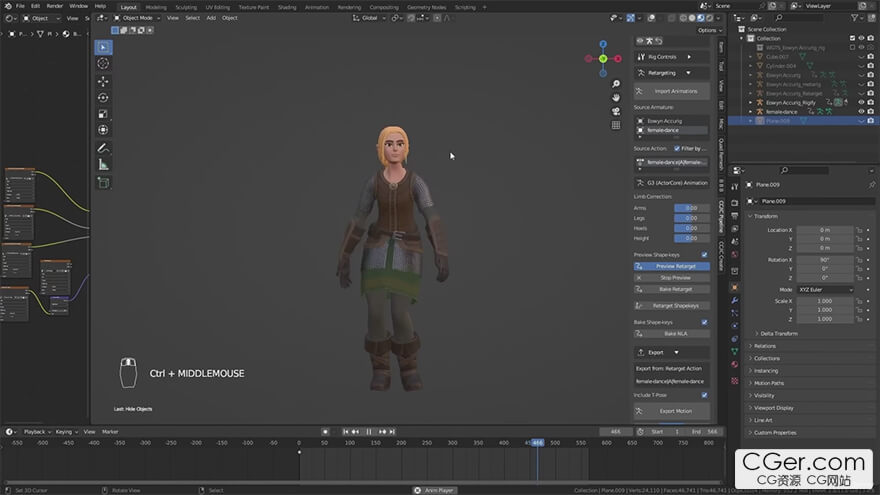Hide Eowyn Accurig_Rigify in the outliner
The image size is (880, 495).
pyautogui.click(x=861, y=103)
